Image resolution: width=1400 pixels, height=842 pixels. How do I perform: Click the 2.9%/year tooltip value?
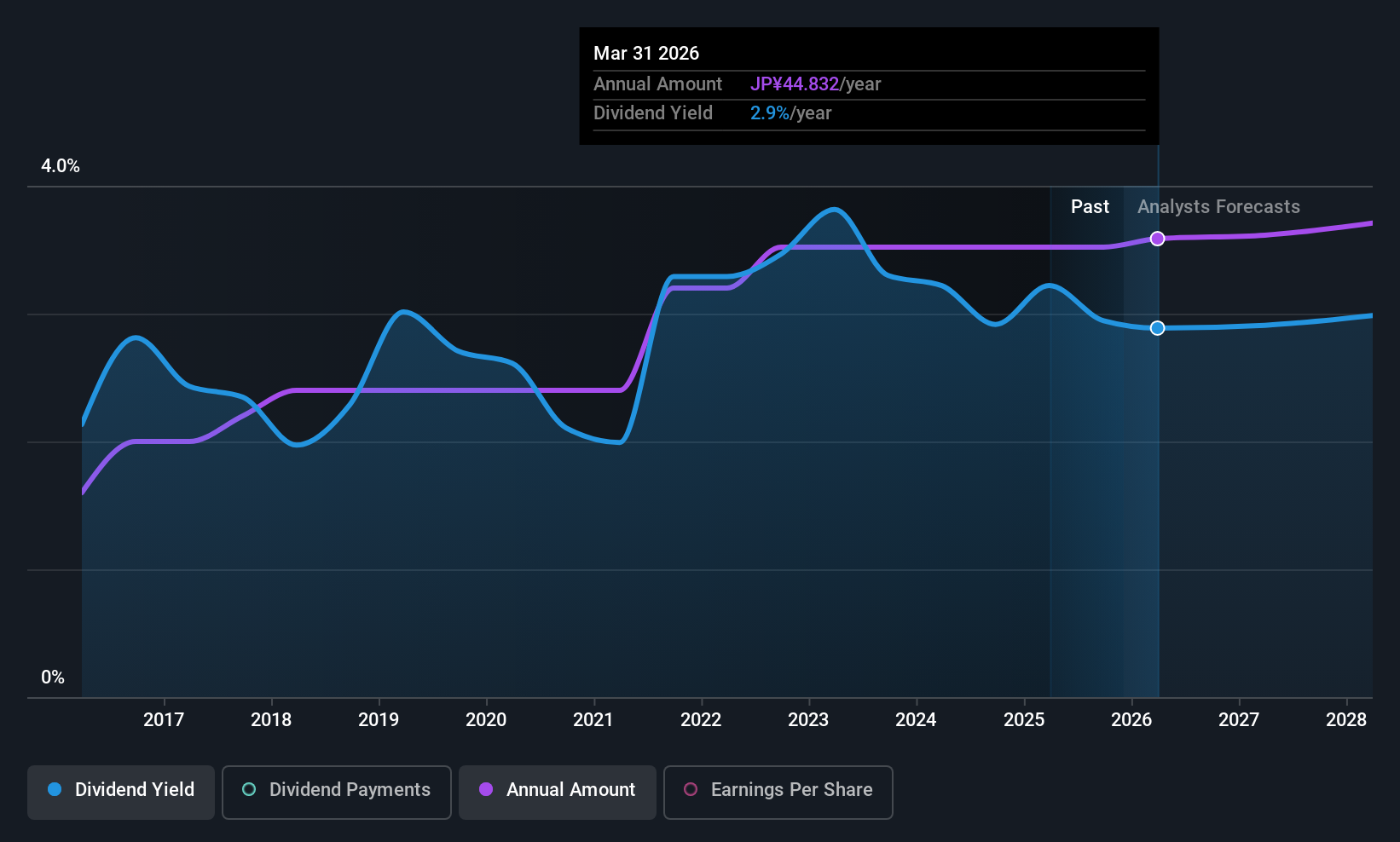point(790,113)
